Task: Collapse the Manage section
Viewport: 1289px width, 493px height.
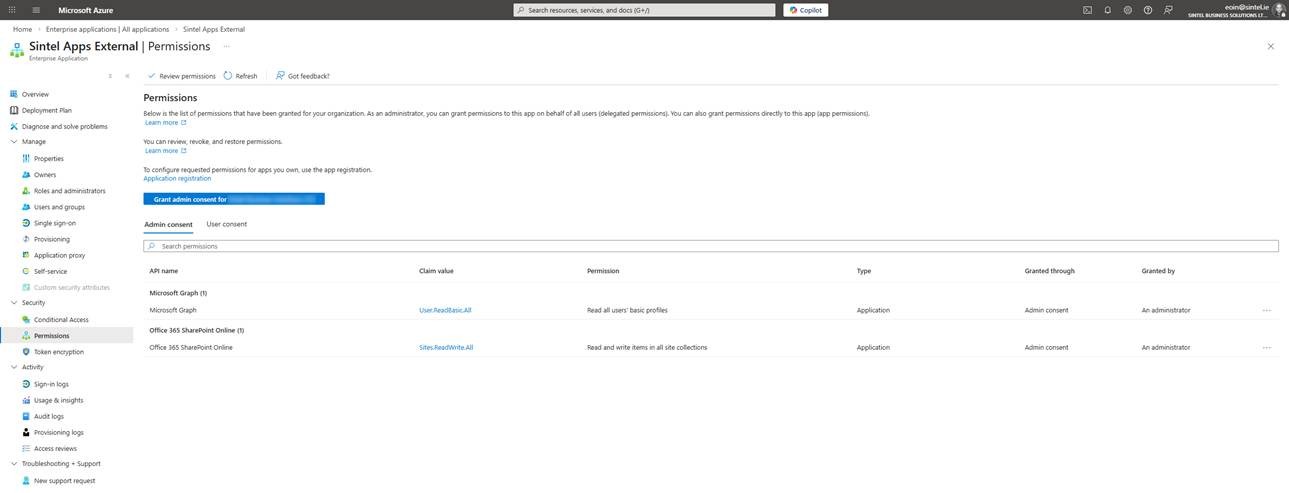Action: [x=14, y=142]
